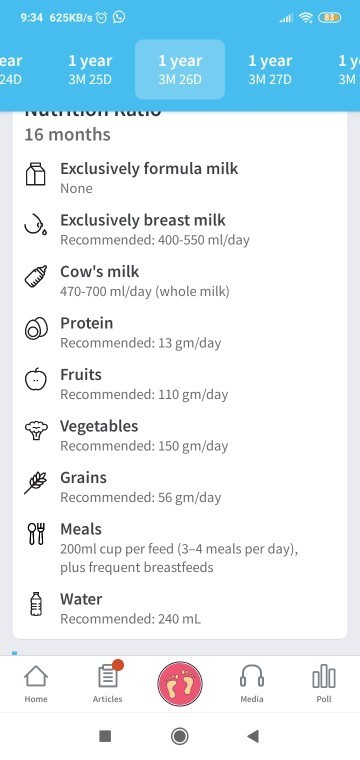Screen dimensions: 360x760
Task: Tap the meals fork and spoon icon
Action: (36, 534)
